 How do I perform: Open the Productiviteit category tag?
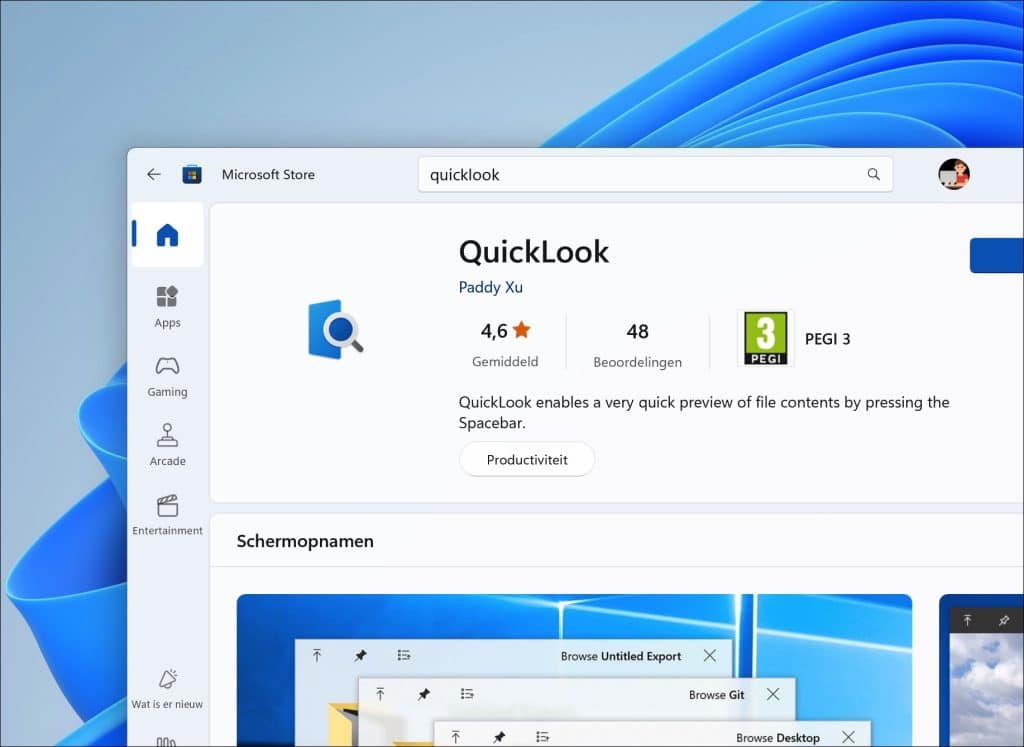click(527, 460)
